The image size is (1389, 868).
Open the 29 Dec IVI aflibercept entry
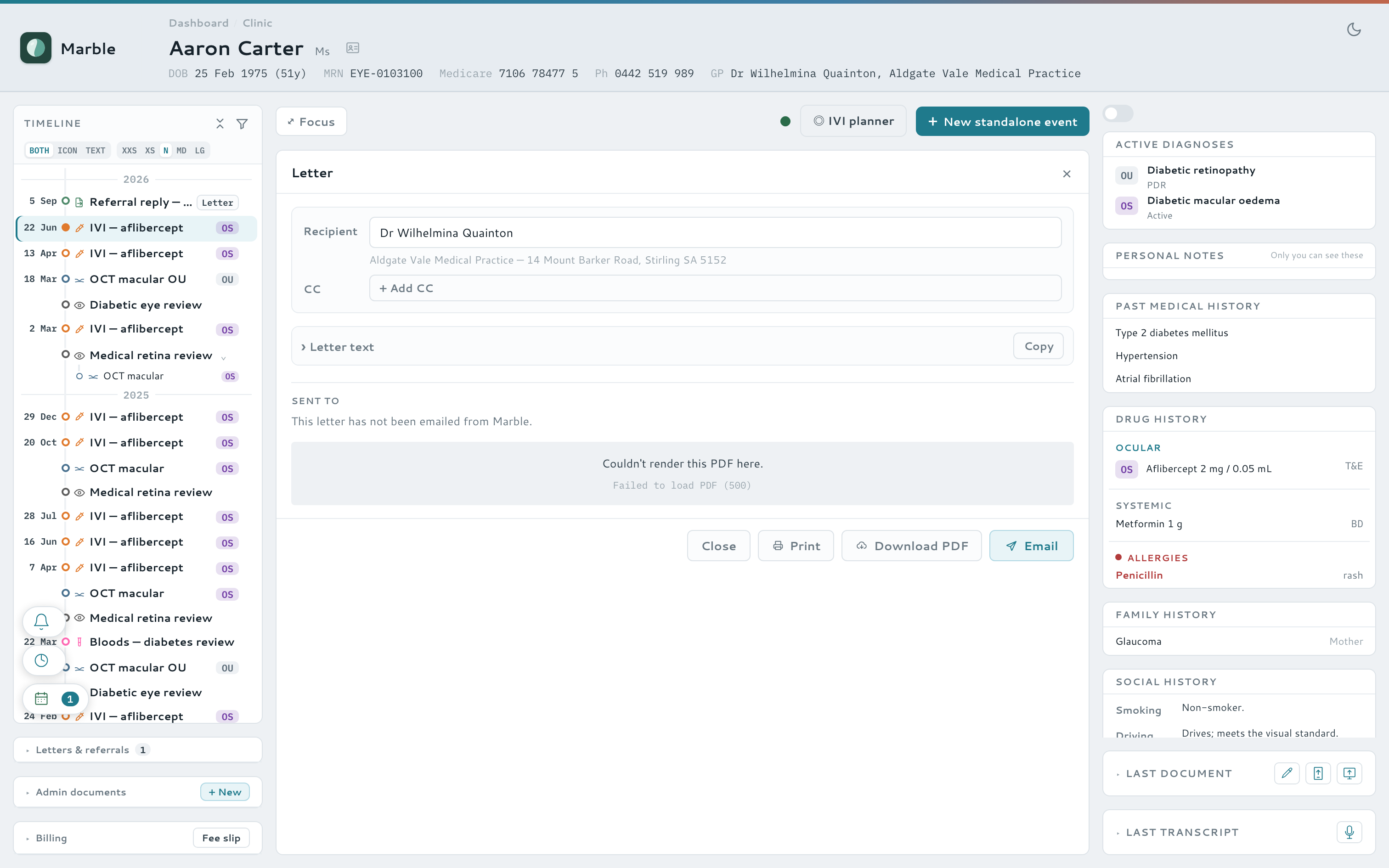[x=136, y=417]
